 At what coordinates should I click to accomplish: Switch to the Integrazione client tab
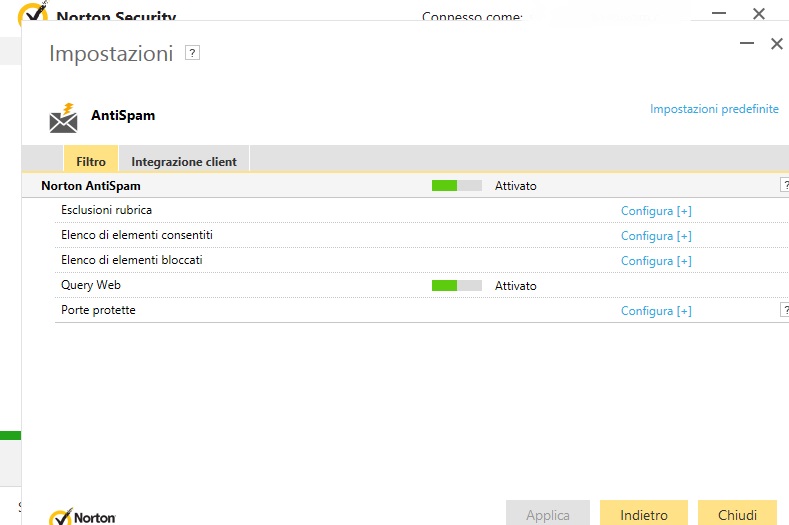pyautogui.click(x=184, y=161)
